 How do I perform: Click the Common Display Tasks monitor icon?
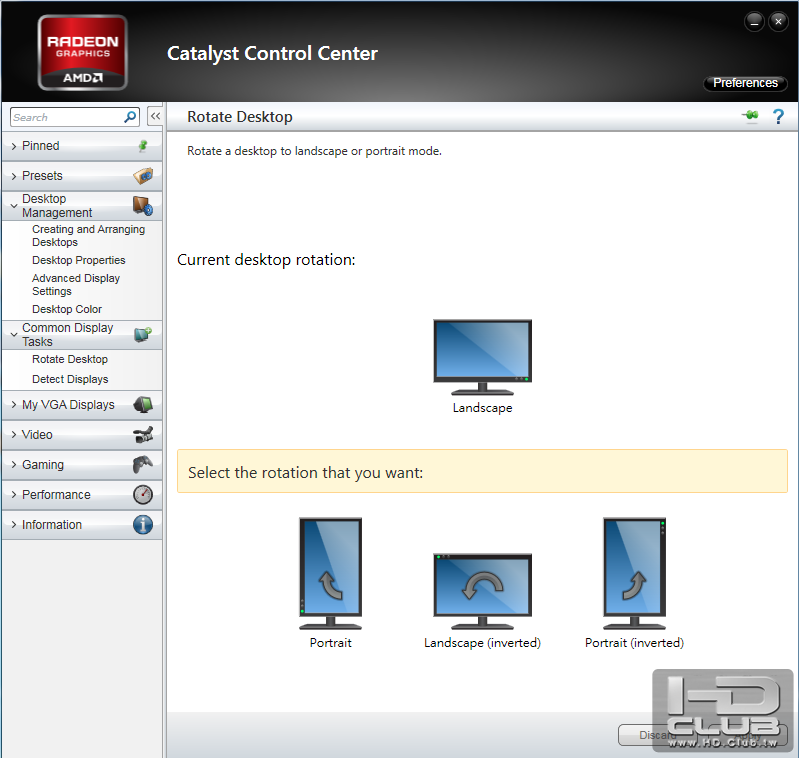coord(143,335)
